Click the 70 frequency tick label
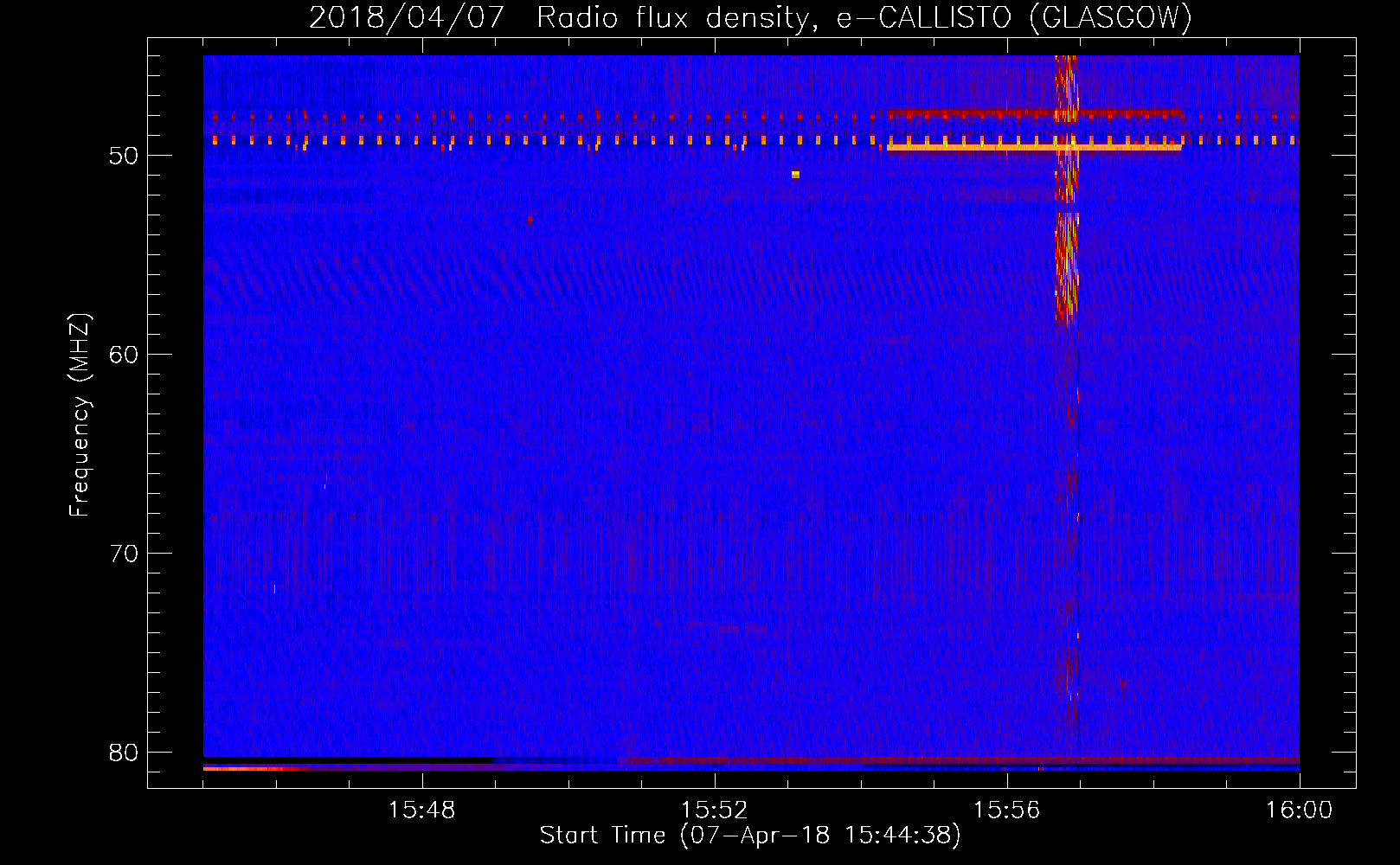Image resolution: width=1400 pixels, height=865 pixels. point(124,554)
